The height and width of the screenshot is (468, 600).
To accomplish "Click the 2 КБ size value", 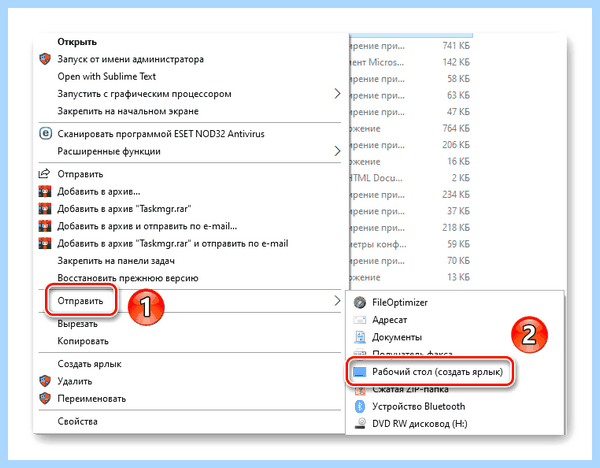I will click(461, 178).
